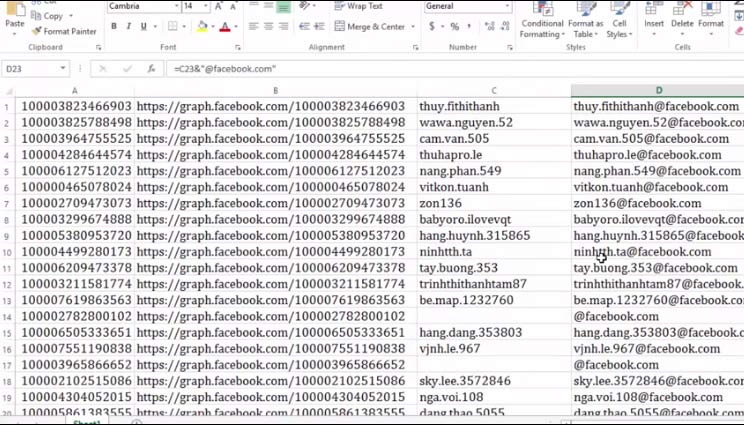This screenshot has height=425, width=744.
Task: Apply Percent Style format
Action: pyautogui.click(x=455, y=27)
